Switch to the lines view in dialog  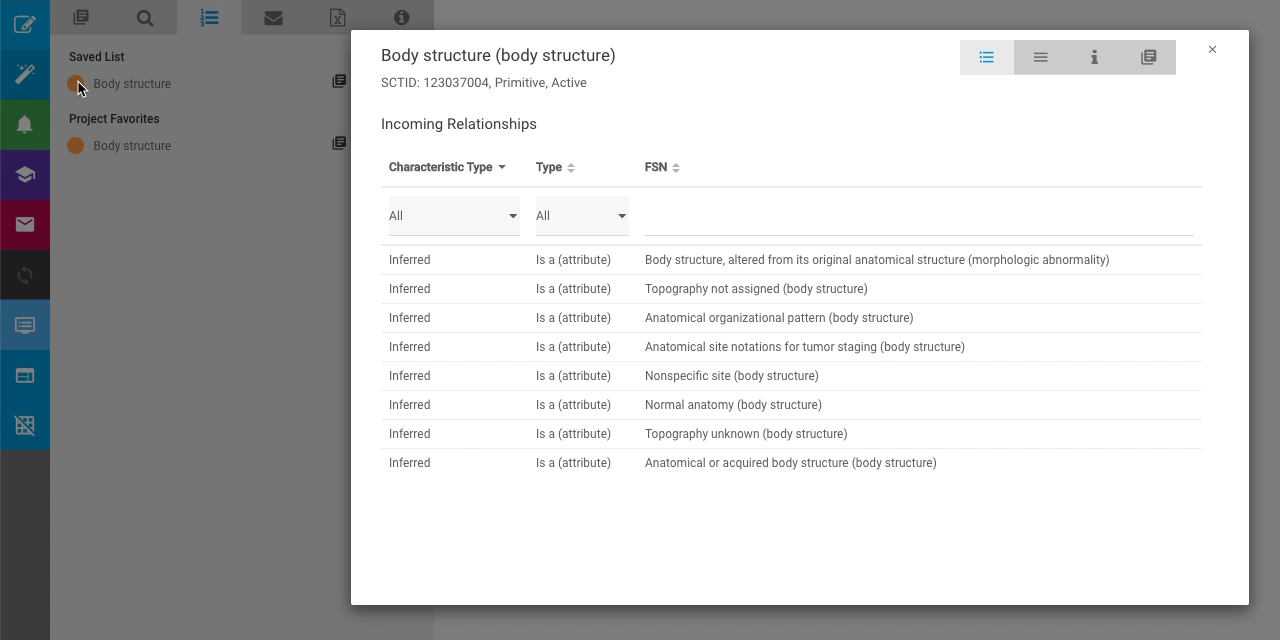click(1041, 57)
